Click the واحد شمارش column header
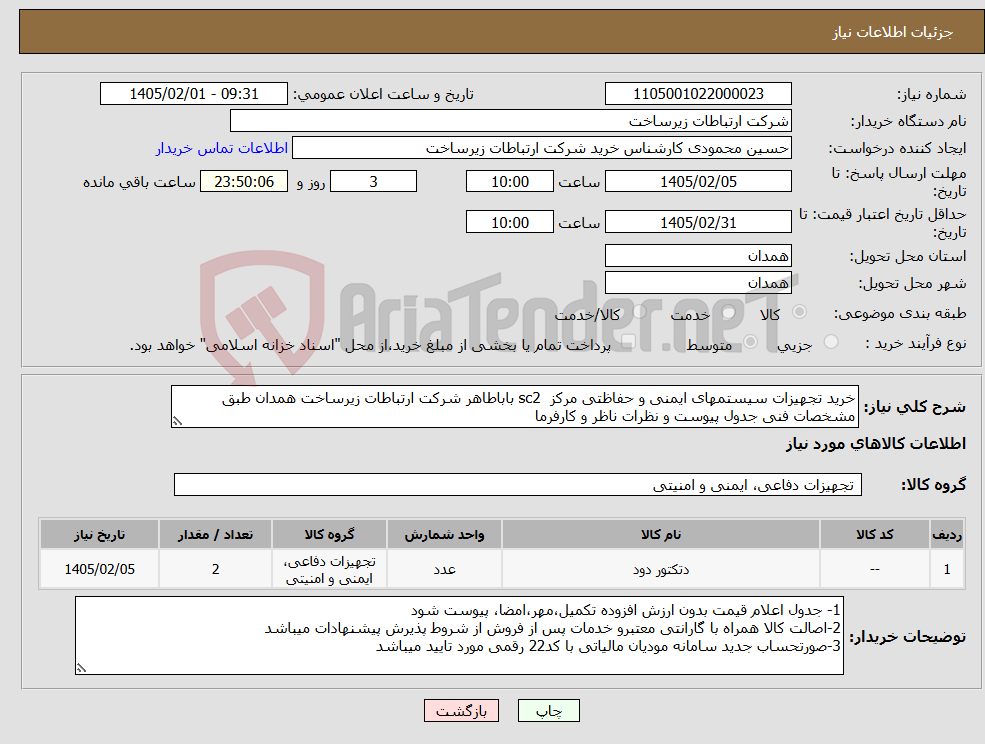This screenshot has width=985, height=744. pyautogui.click(x=444, y=535)
